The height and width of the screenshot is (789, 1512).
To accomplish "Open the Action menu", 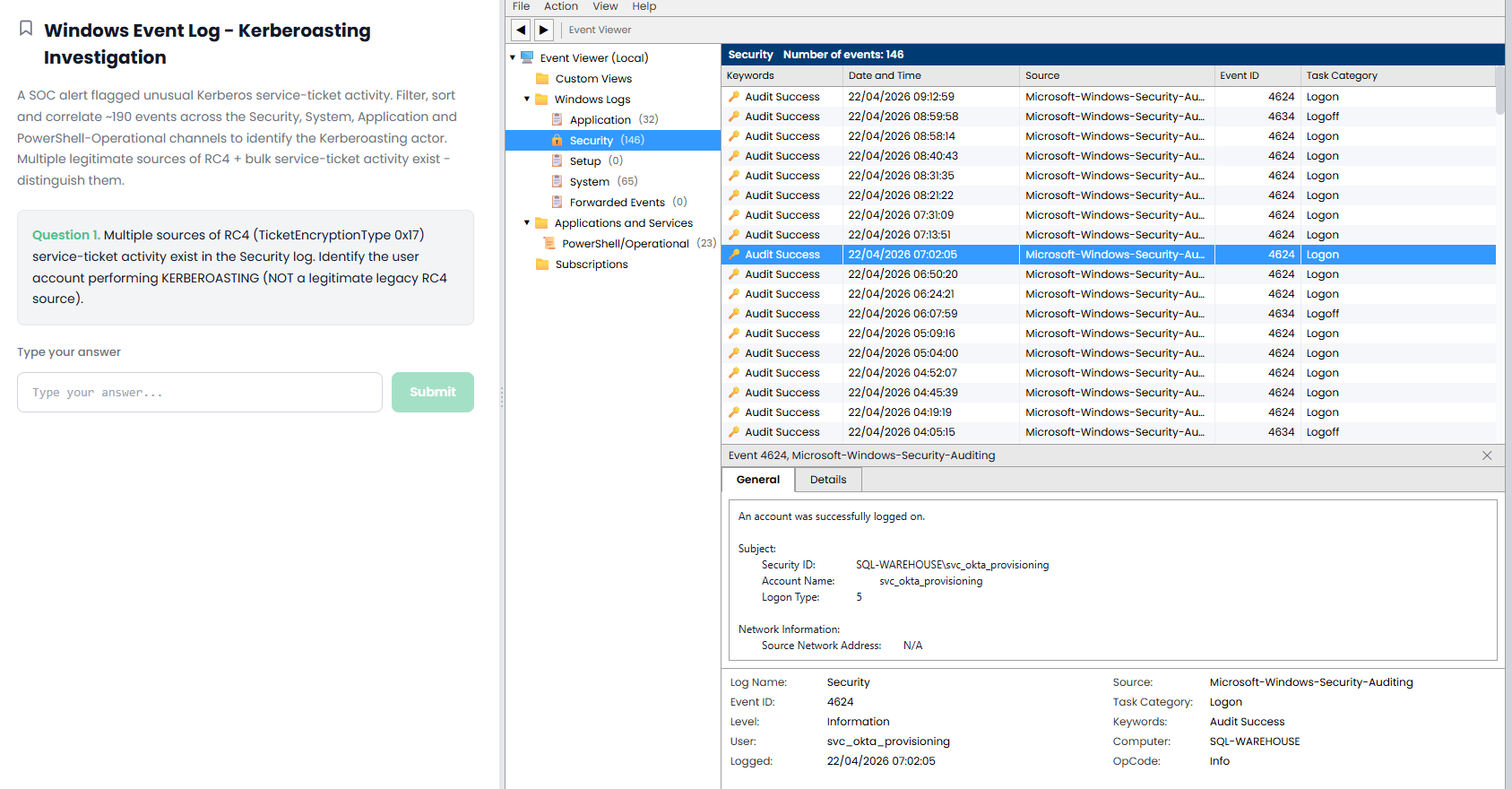I will click(561, 6).
